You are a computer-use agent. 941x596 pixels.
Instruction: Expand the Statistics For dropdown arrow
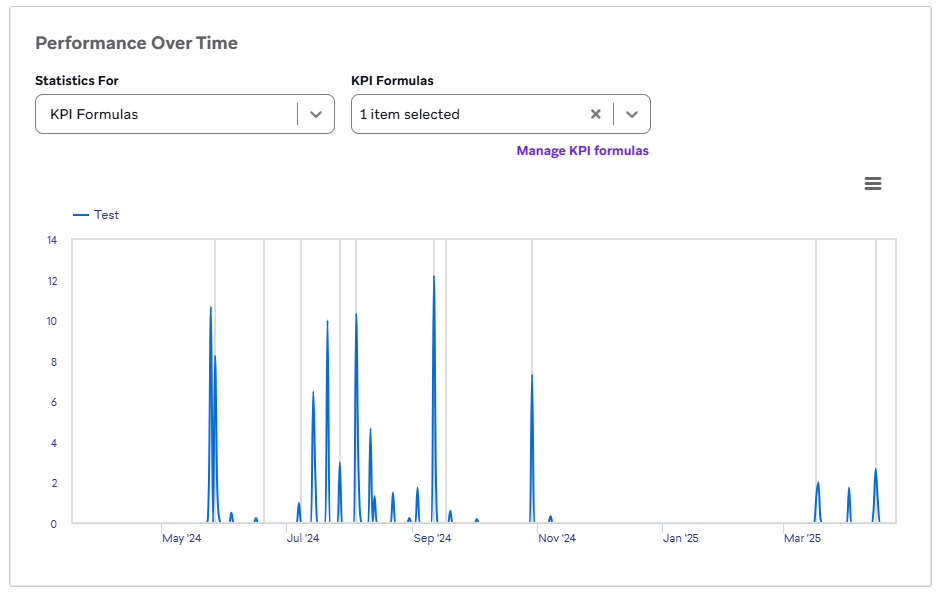316,114
